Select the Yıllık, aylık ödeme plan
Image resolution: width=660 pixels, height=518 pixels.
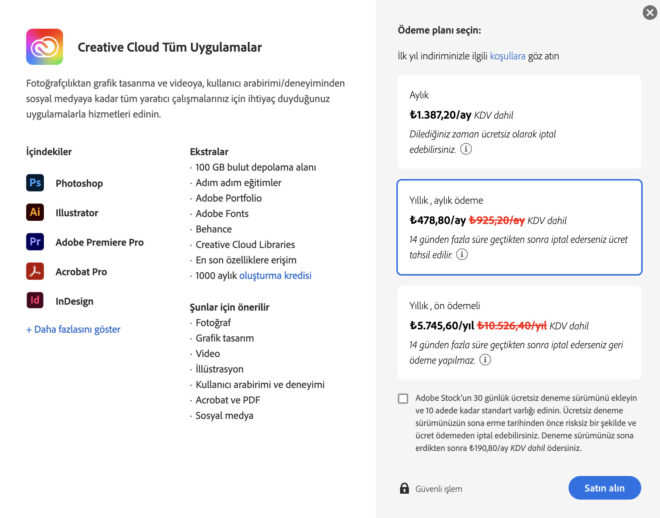coord(518,227)
